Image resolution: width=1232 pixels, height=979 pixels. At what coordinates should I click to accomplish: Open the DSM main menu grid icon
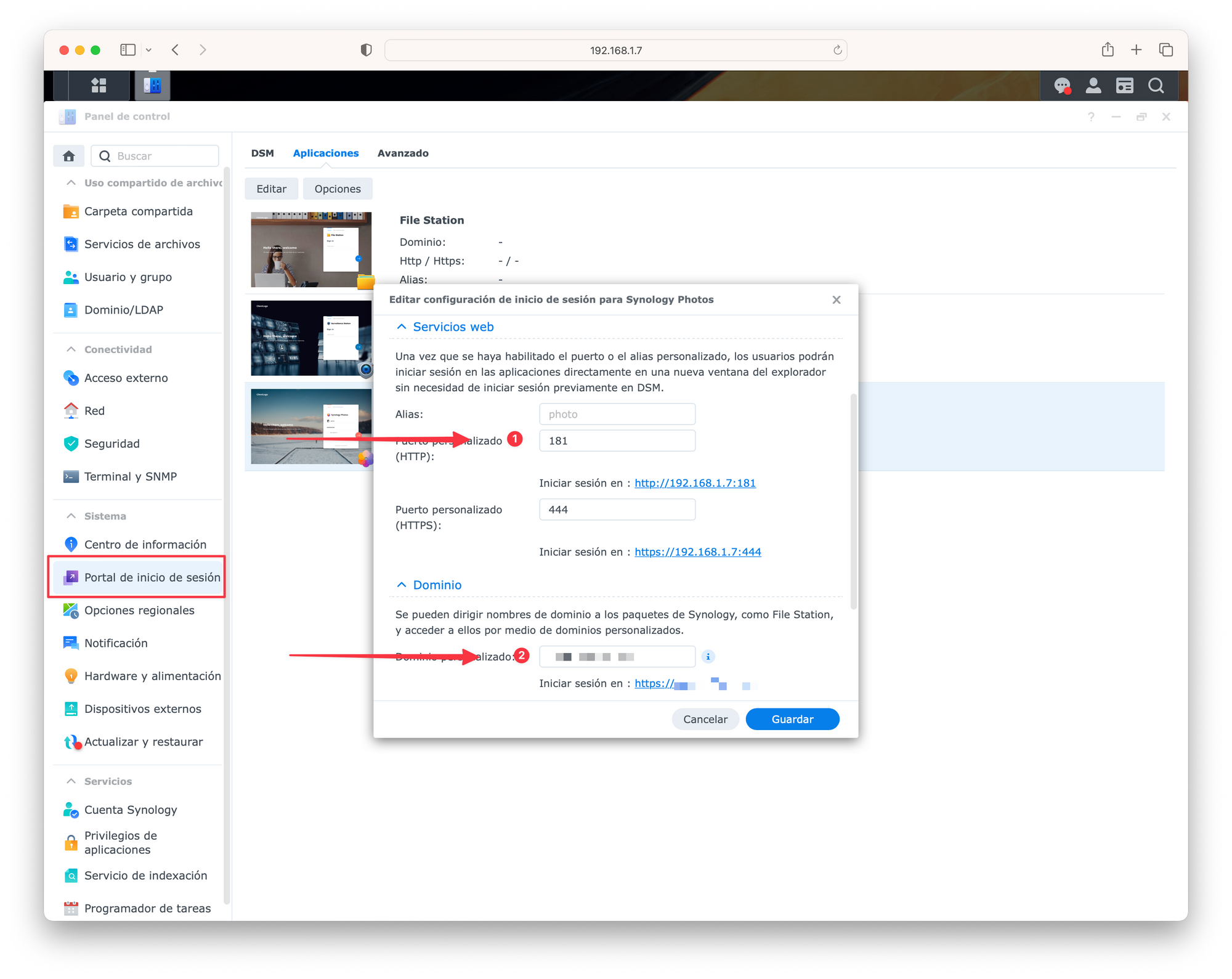(99, 86)
